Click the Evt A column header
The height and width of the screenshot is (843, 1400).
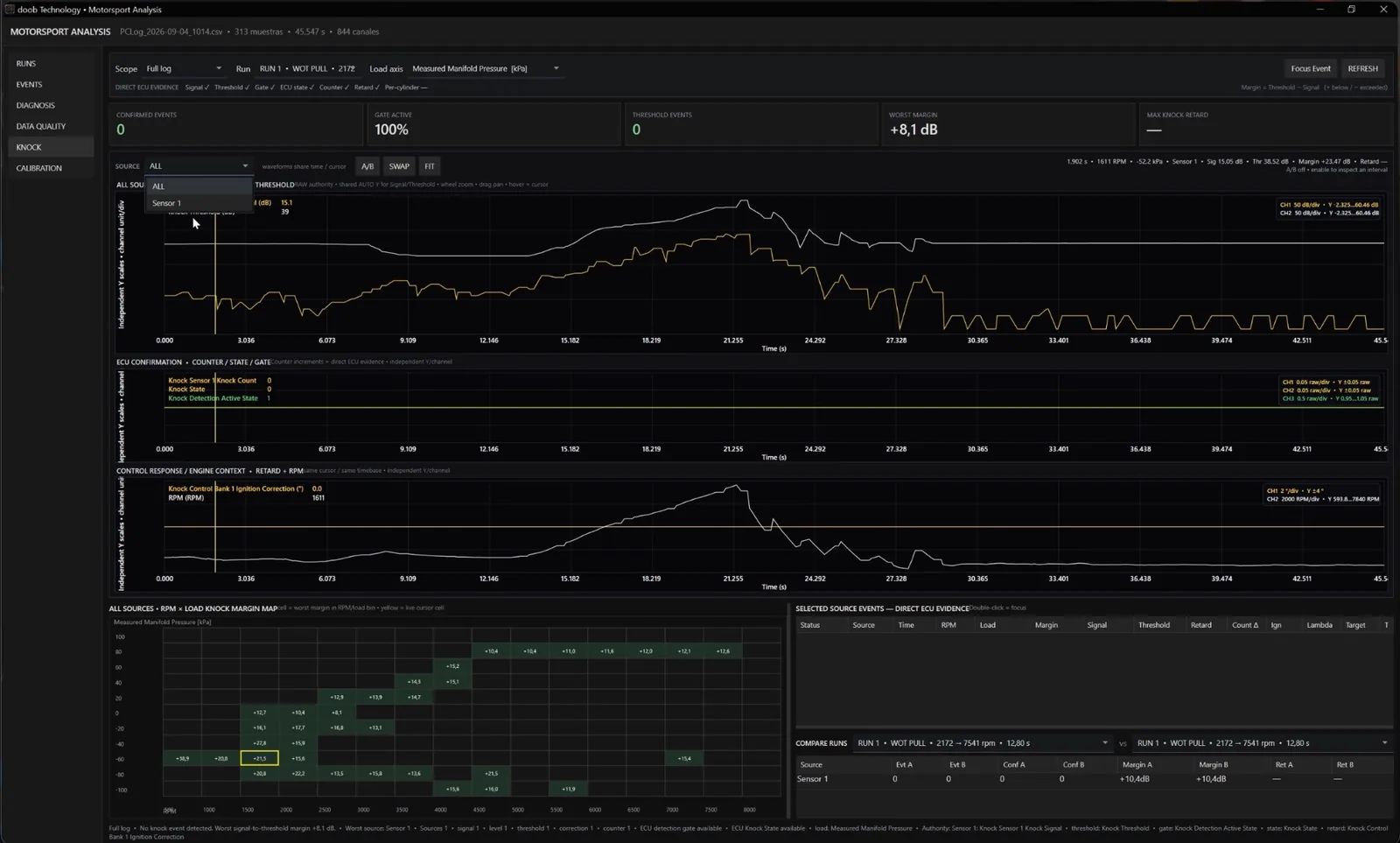904,765
